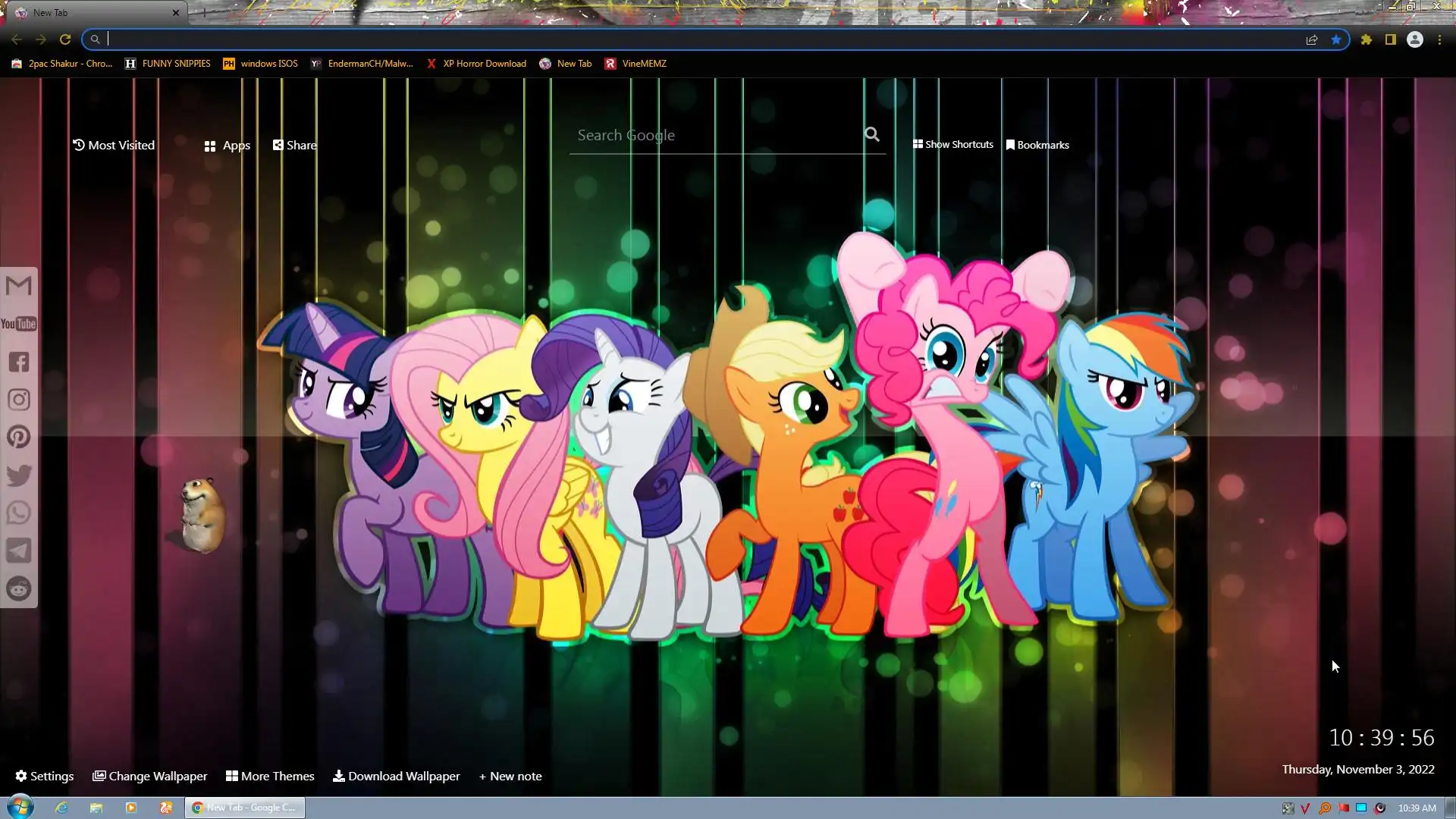The width and height of the screenshot is (1456, 819).
Task: Open the Chrome three-dot menu
Action: pos(1439,39)
